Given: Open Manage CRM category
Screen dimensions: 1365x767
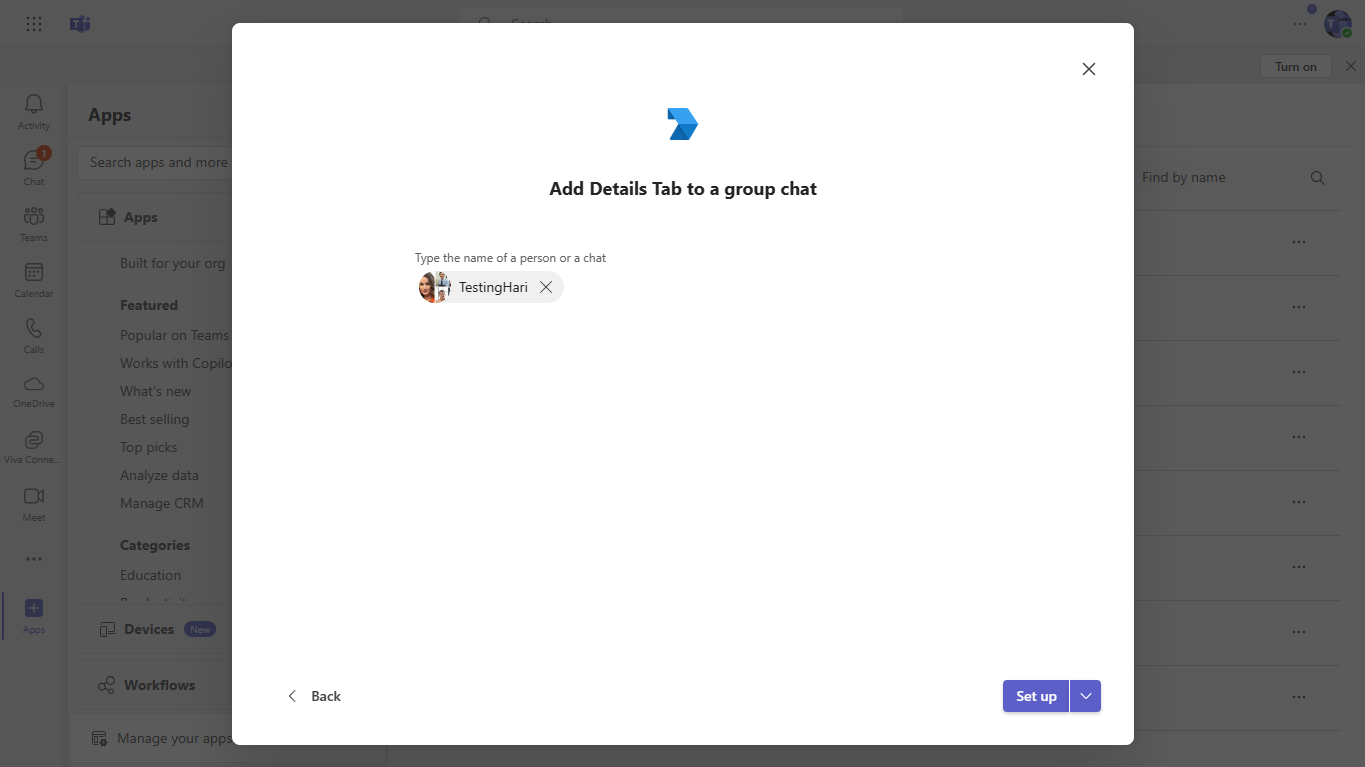Looking at the screenshot, I should 161,503.
